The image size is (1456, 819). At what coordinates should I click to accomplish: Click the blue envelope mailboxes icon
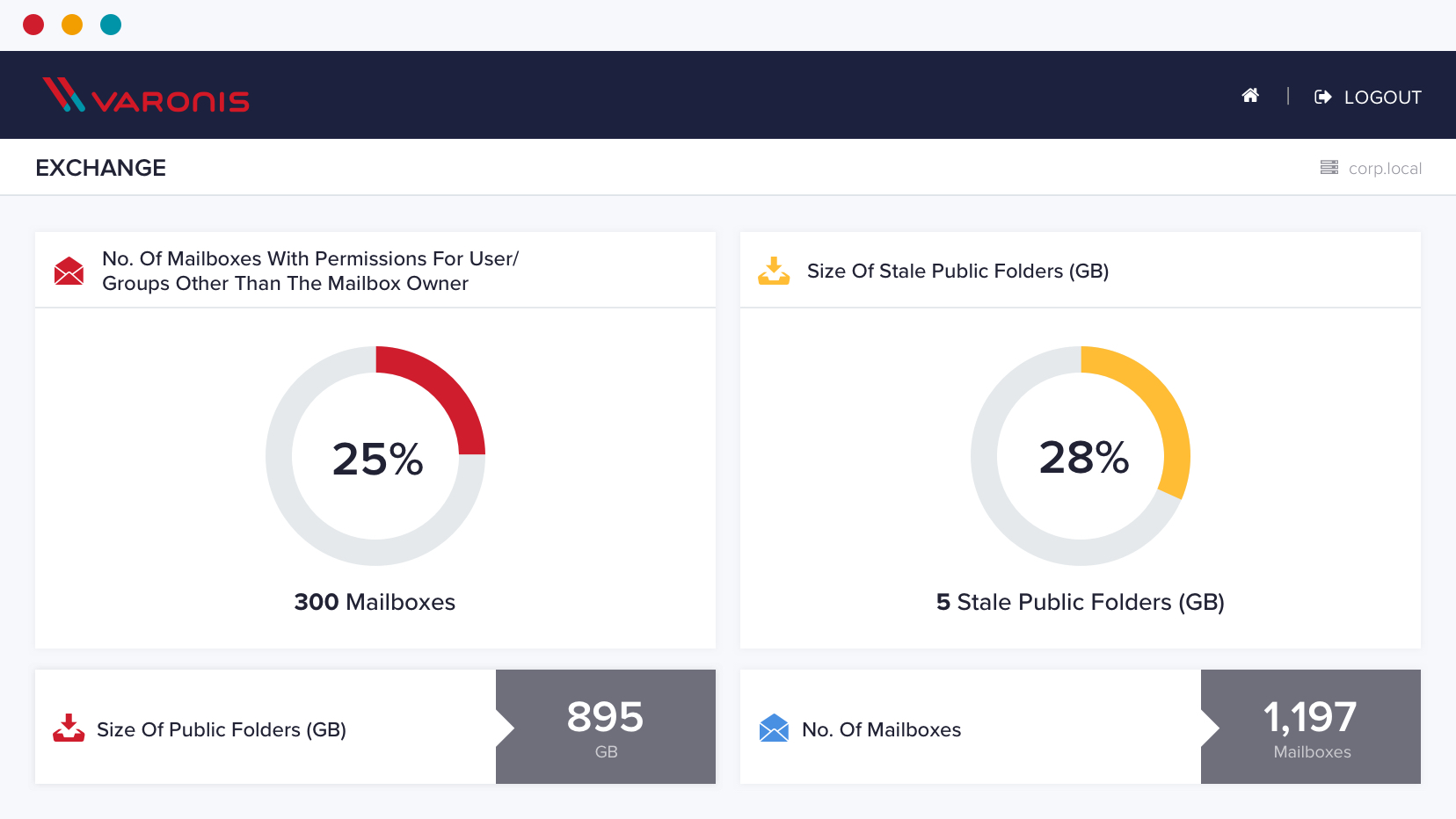click(774, 728)
